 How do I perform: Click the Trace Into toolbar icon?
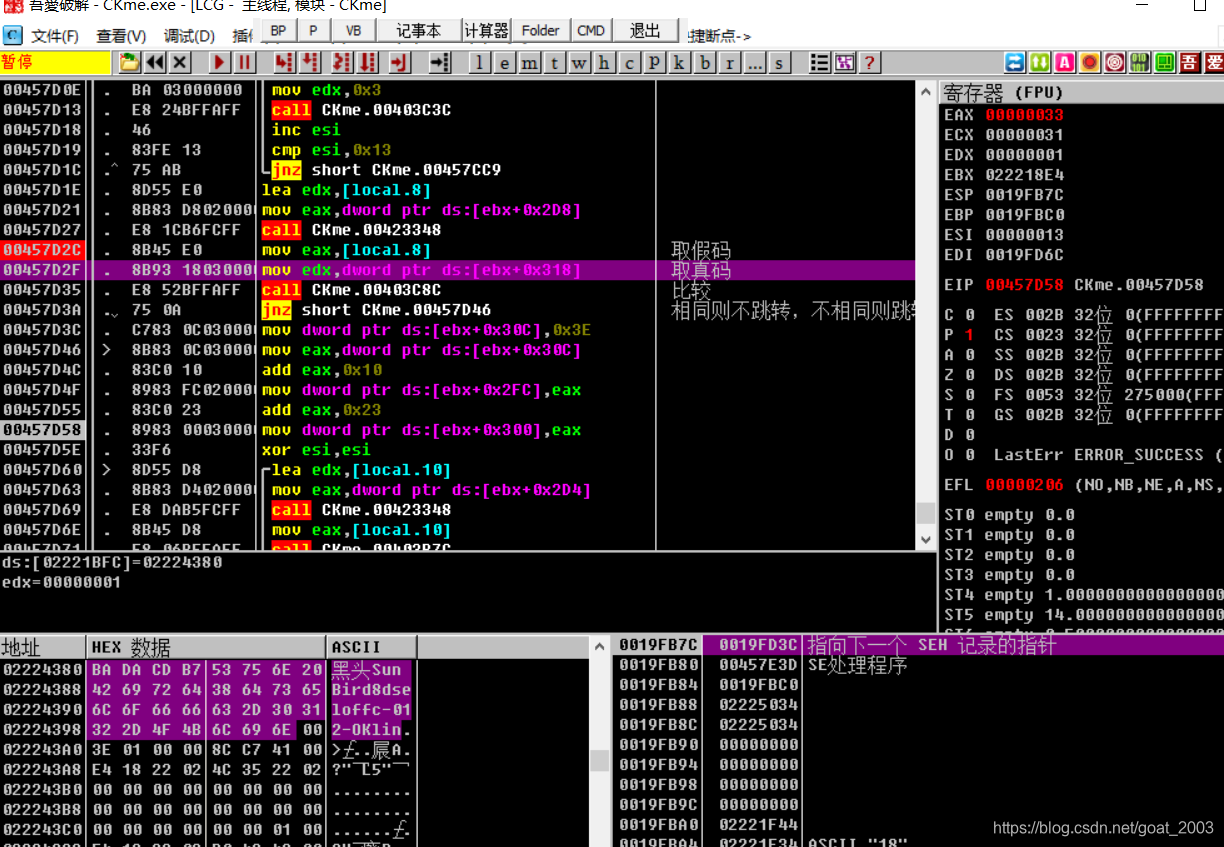point(343,63)
